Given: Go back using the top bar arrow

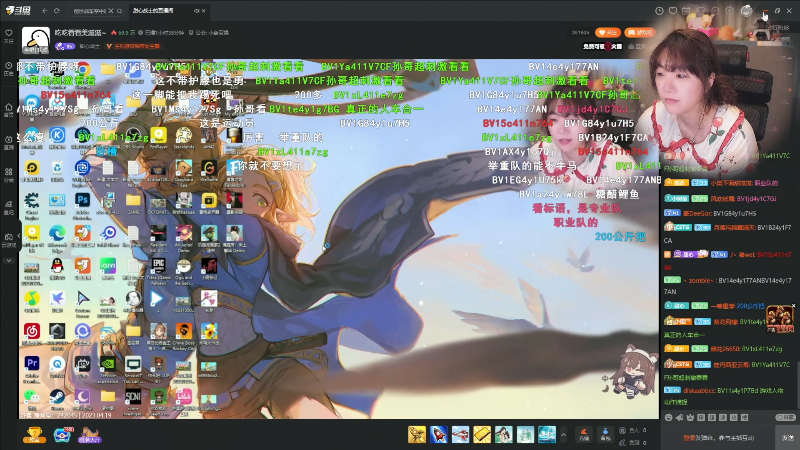Looking at the screenshot, I should click(45, 11).
